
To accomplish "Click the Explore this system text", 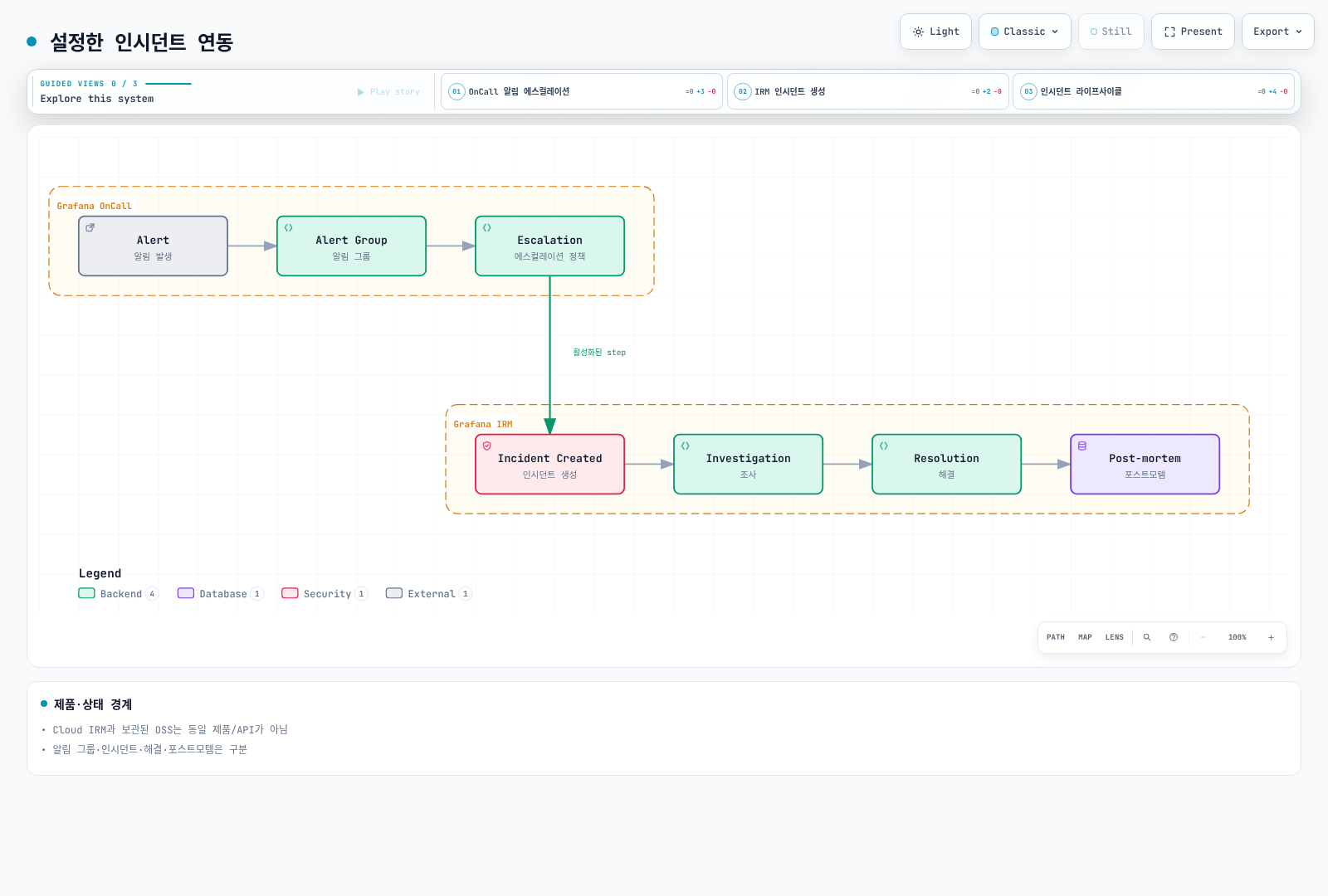I will [97, 99].
